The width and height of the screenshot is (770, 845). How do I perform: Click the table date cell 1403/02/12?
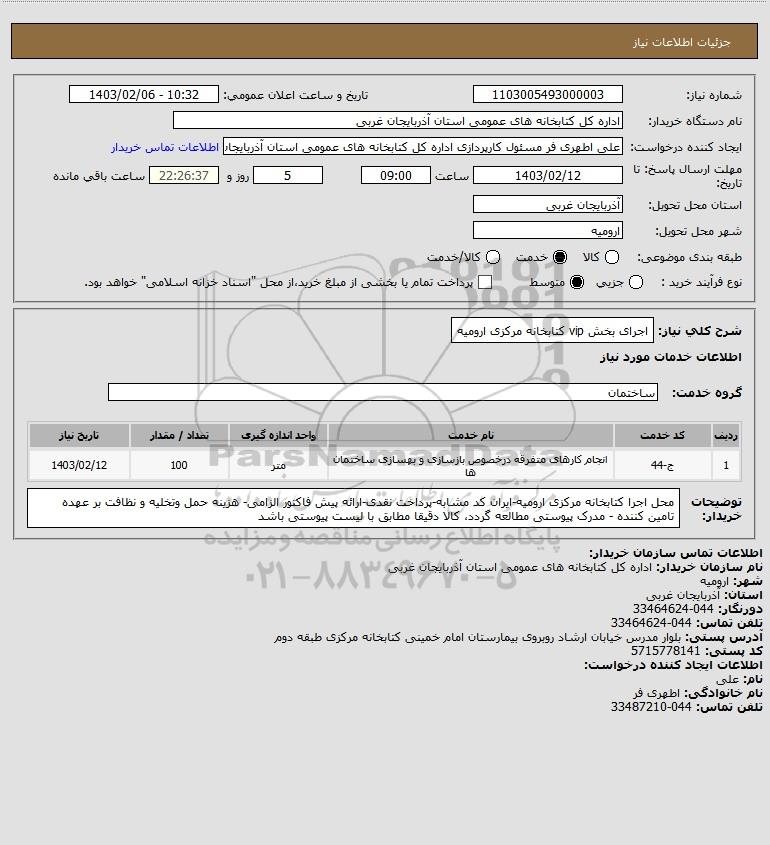pos(79,465)
